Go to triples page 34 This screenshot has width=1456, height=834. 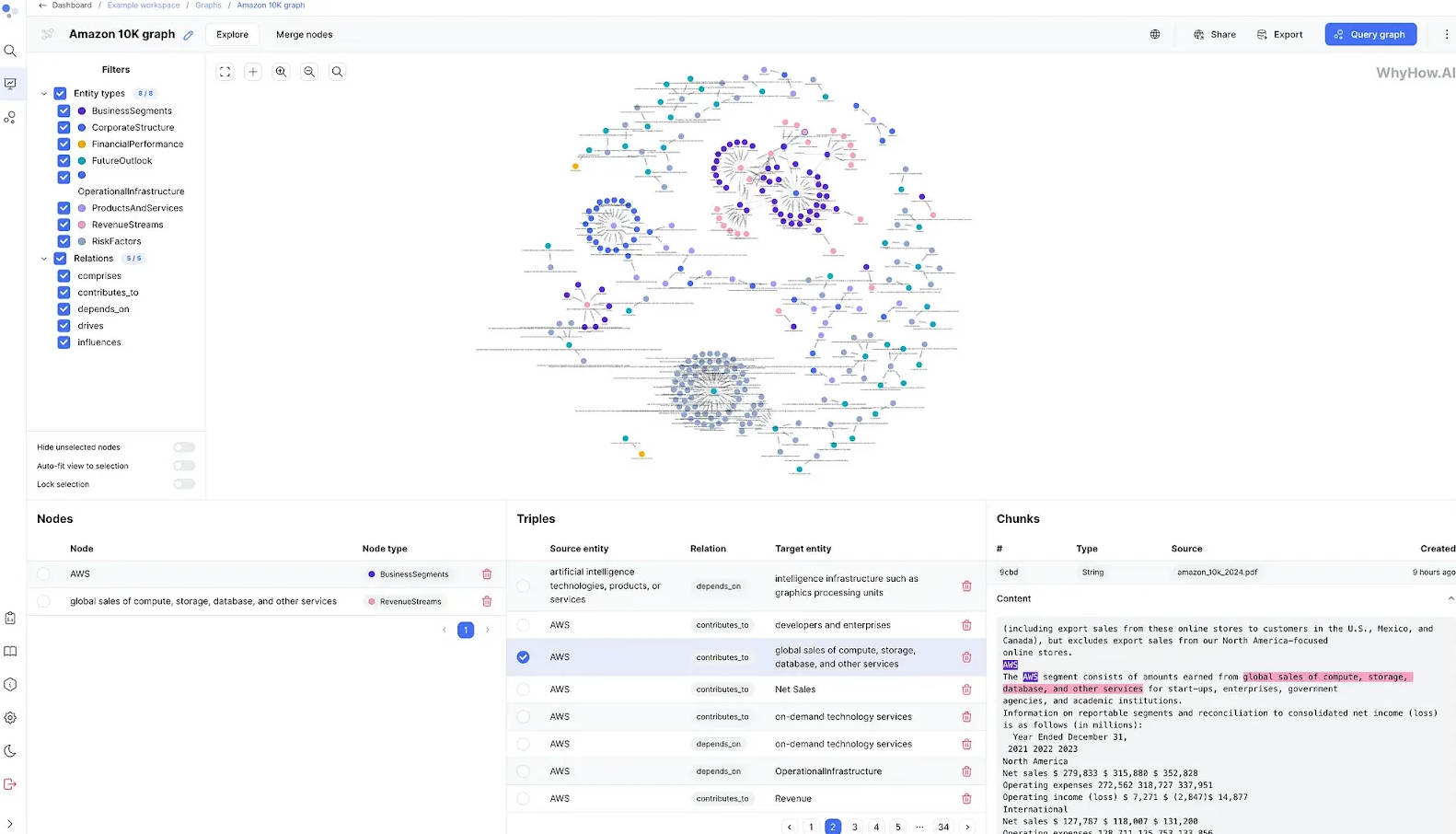pyautogui.click(x=943, y=827)
